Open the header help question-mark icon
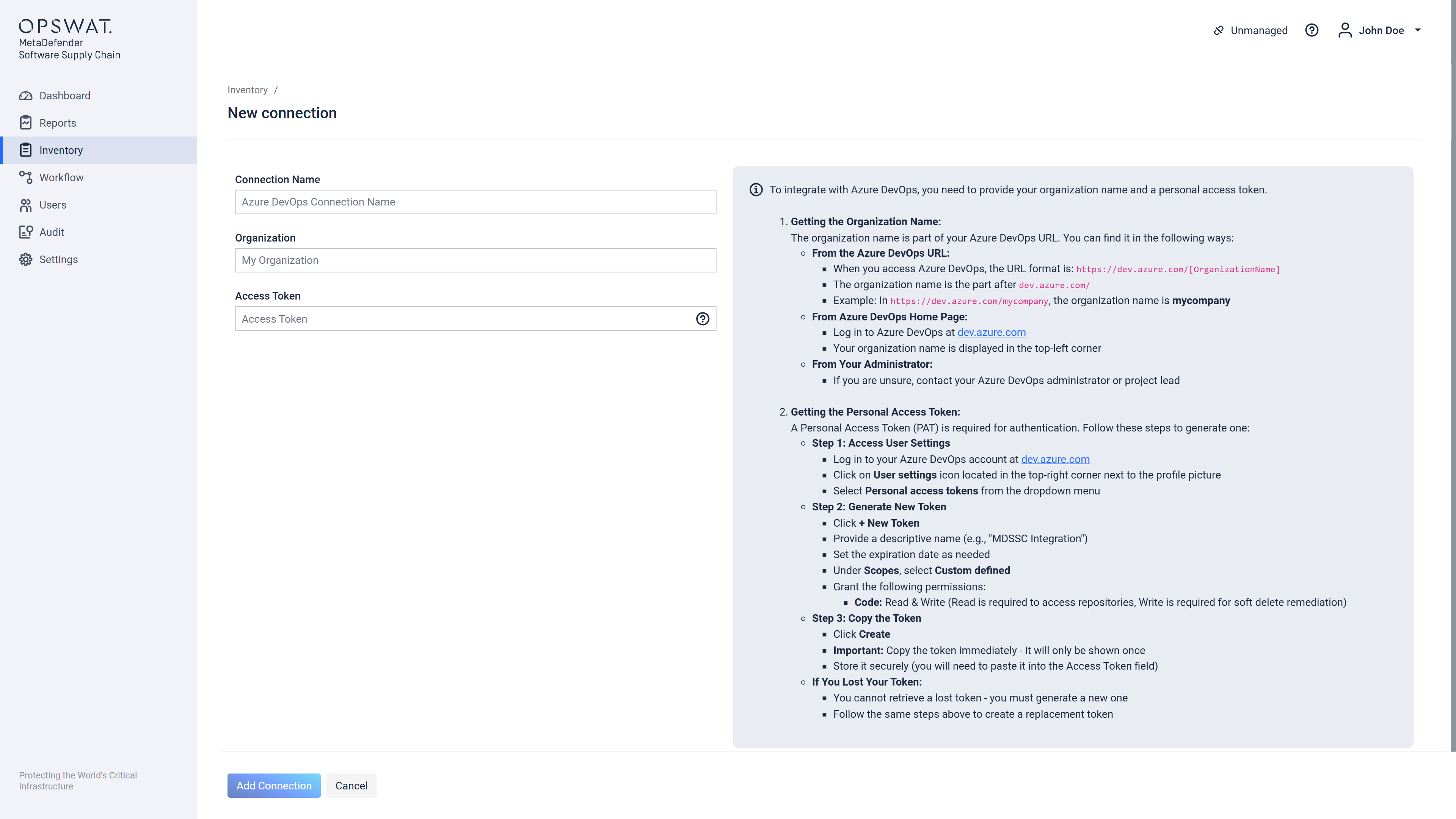 1311,30
